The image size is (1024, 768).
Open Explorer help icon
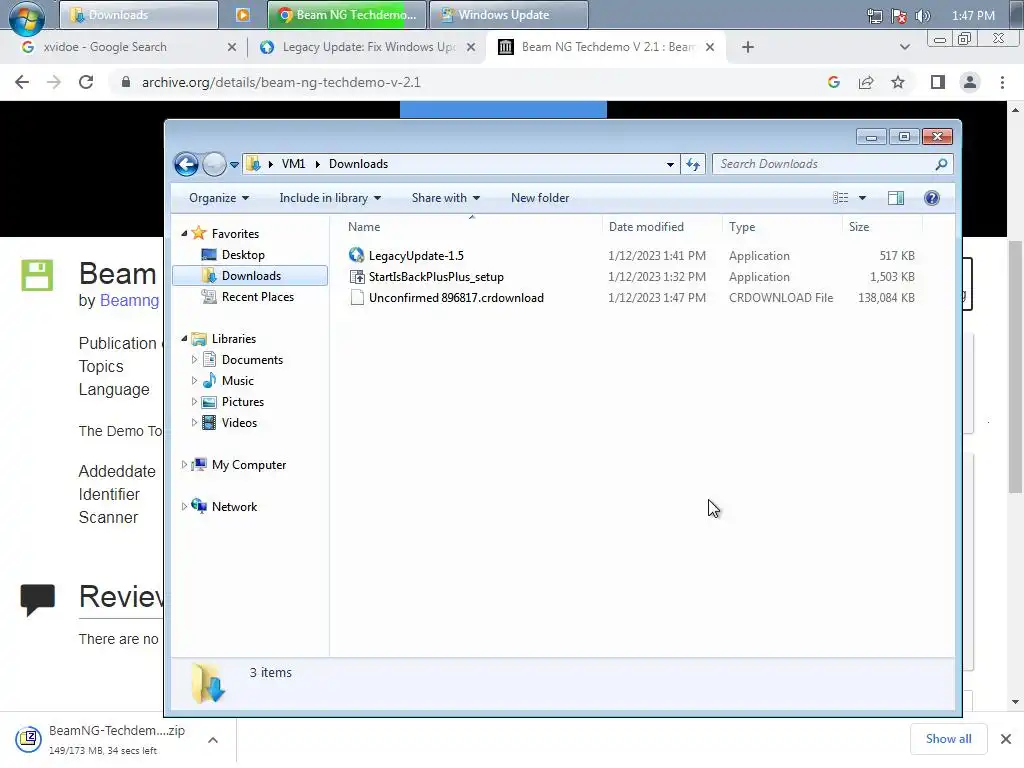(932, 198)
